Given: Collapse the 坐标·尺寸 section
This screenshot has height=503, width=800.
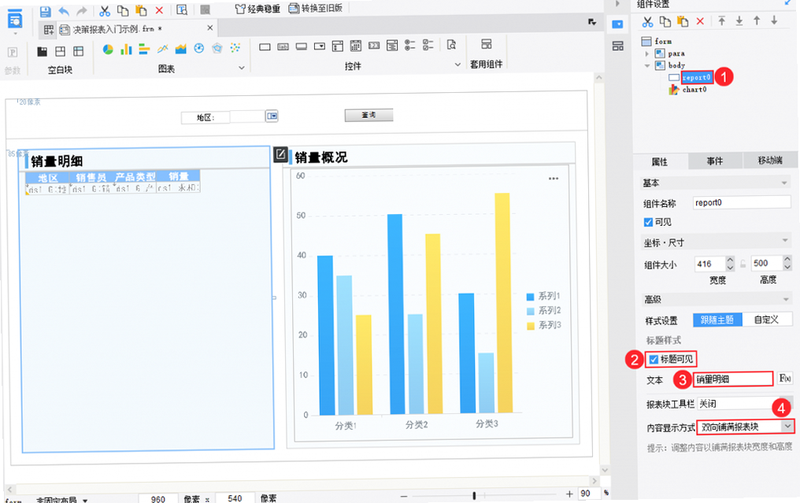Looking at the screenshot, I should [785, 240].
